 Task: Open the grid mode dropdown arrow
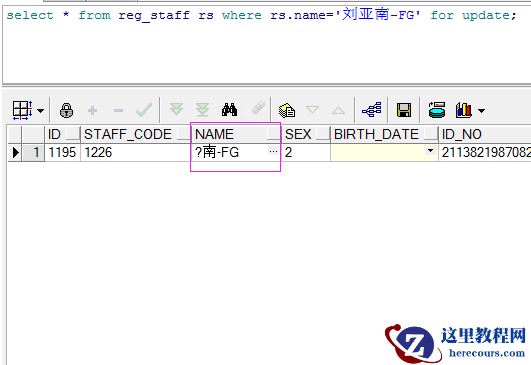pos(40,111)
